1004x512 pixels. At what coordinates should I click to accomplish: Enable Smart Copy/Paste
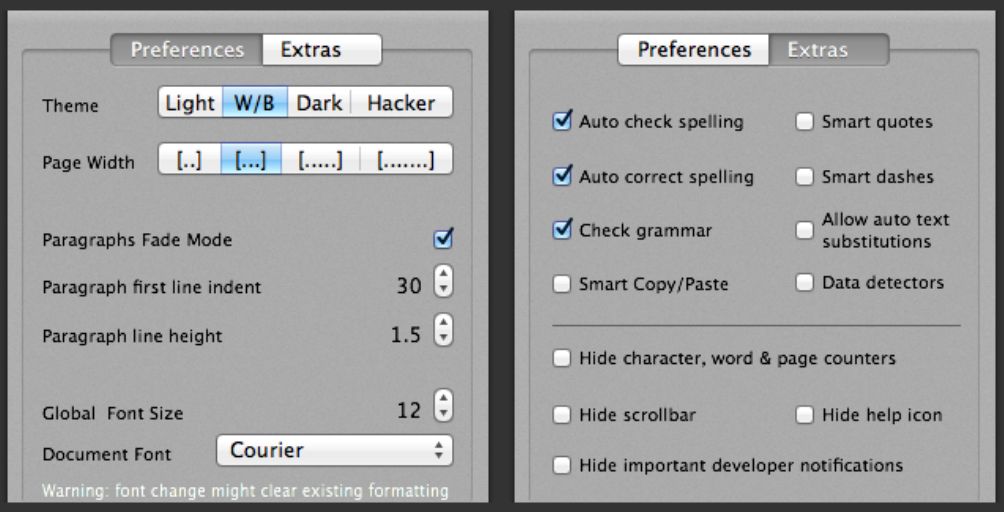point(562,284)
